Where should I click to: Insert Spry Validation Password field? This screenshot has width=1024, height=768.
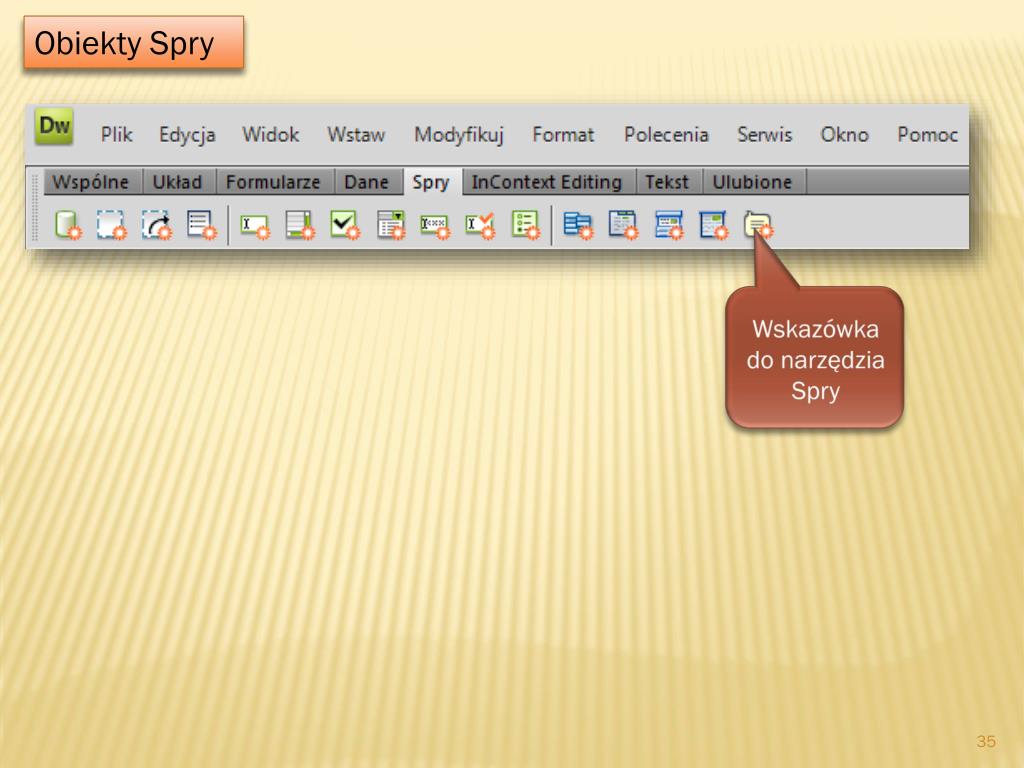(x=435, y=226)
